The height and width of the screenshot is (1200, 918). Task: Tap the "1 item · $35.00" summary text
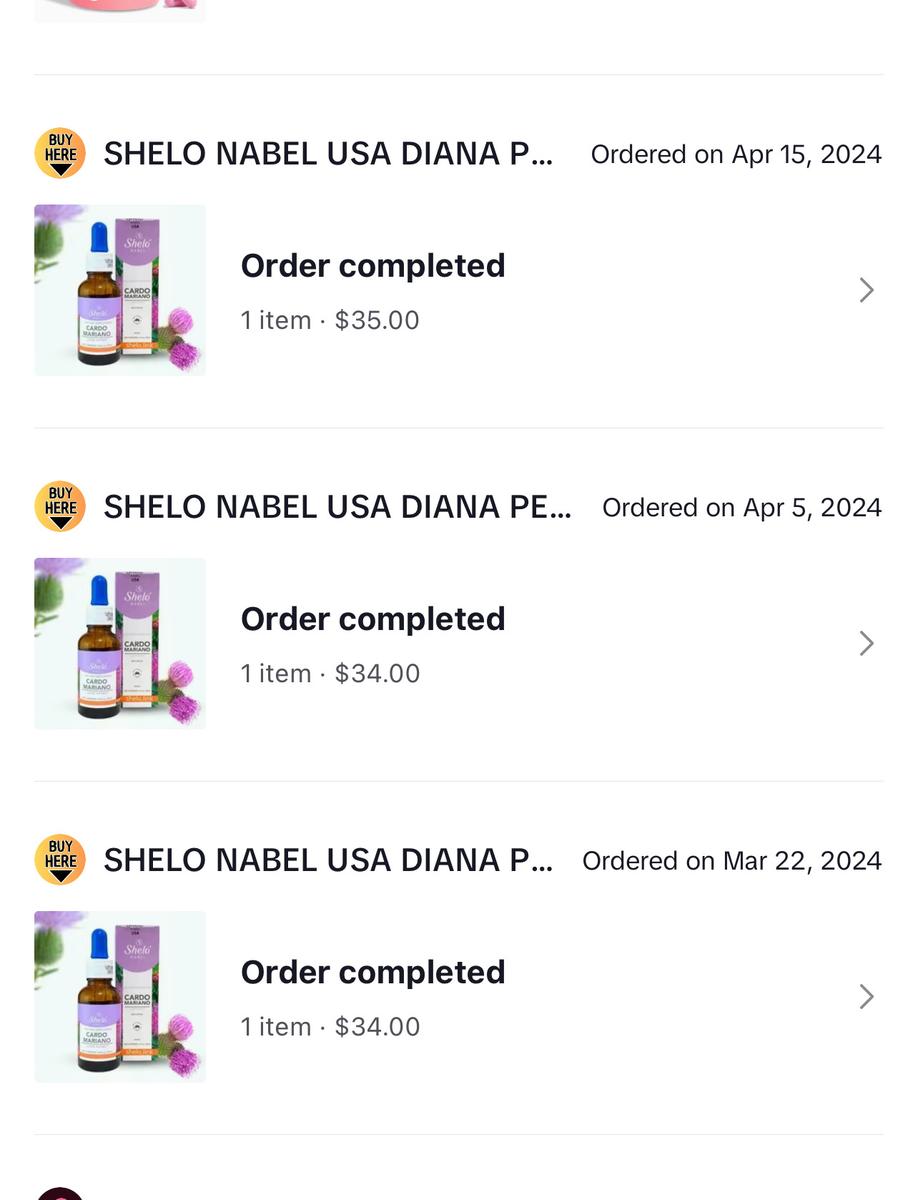(330, 320)
